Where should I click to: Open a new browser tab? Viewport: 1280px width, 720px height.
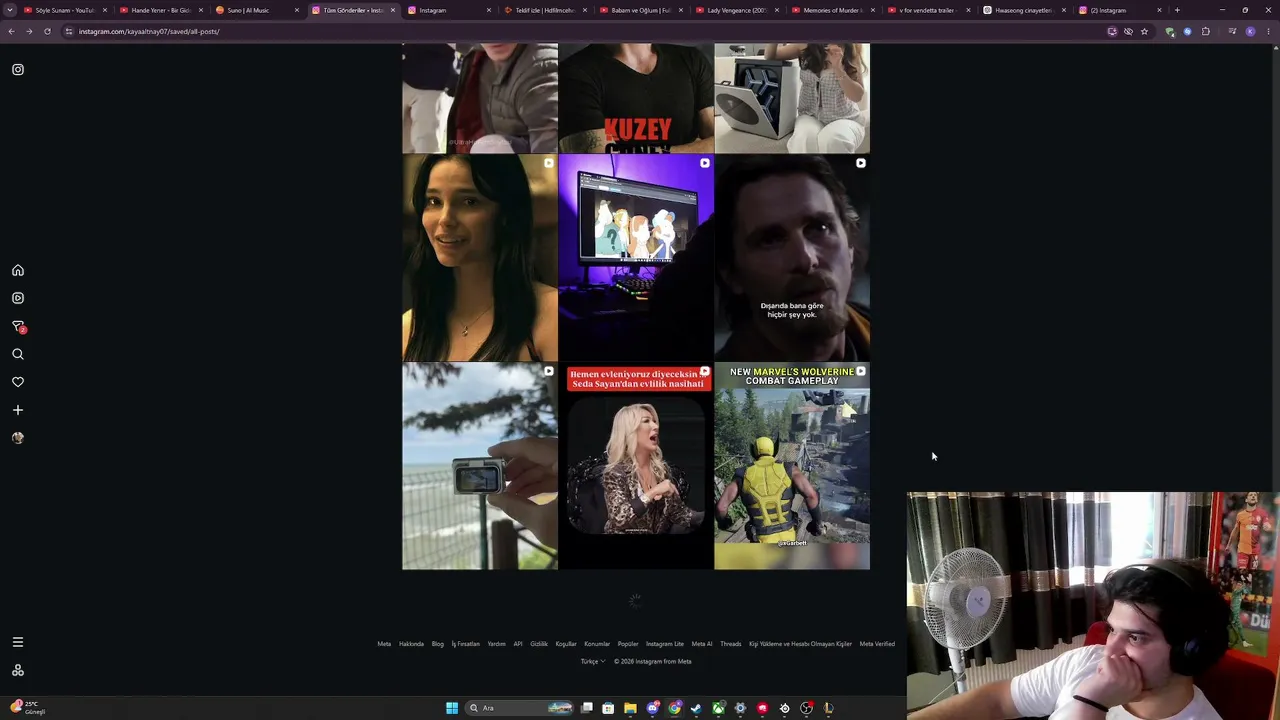[1177, 10]
